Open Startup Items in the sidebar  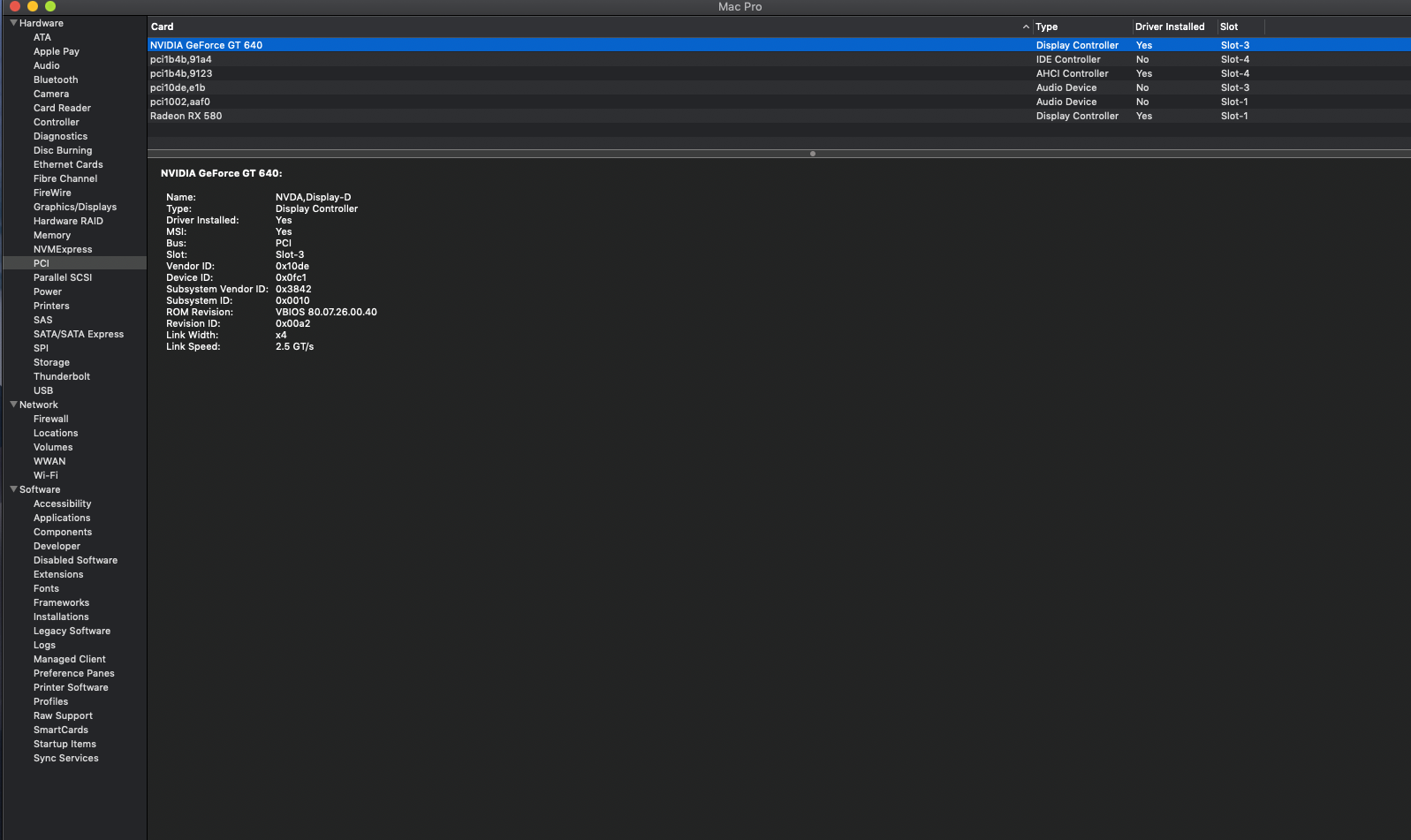tap(64, 744)
